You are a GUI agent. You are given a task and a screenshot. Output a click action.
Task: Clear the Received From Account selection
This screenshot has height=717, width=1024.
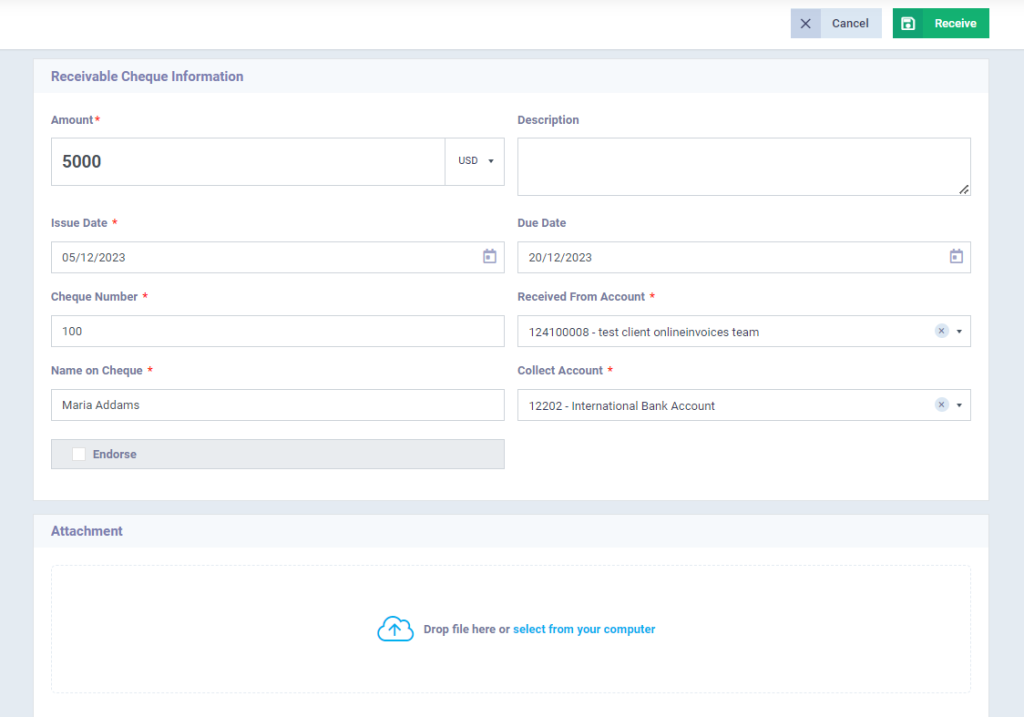[940, 330]
